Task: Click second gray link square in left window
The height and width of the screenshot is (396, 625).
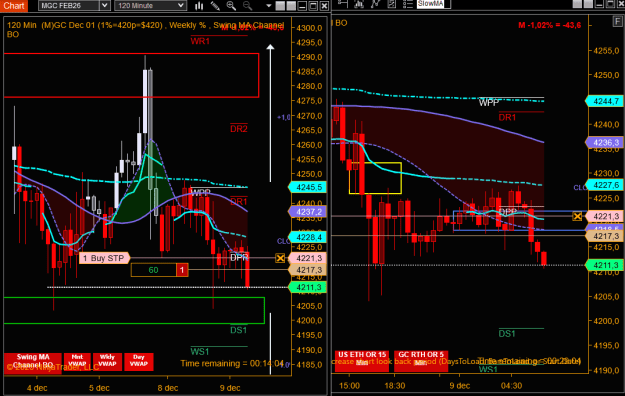Action: (291, 6)
